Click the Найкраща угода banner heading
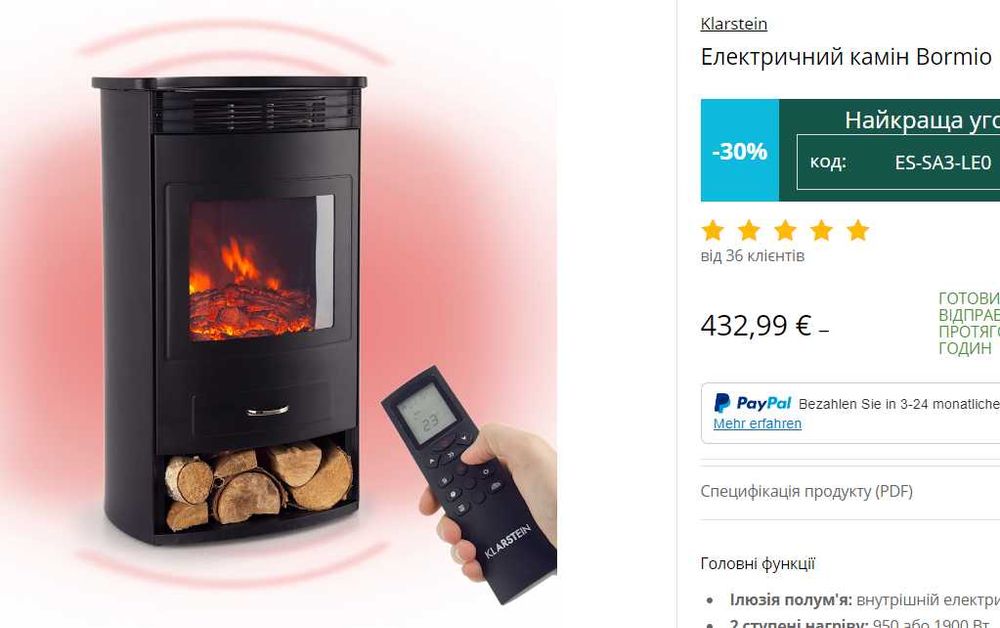The width and height of the screenshot is (1000, 628). (x=922, y=120)
